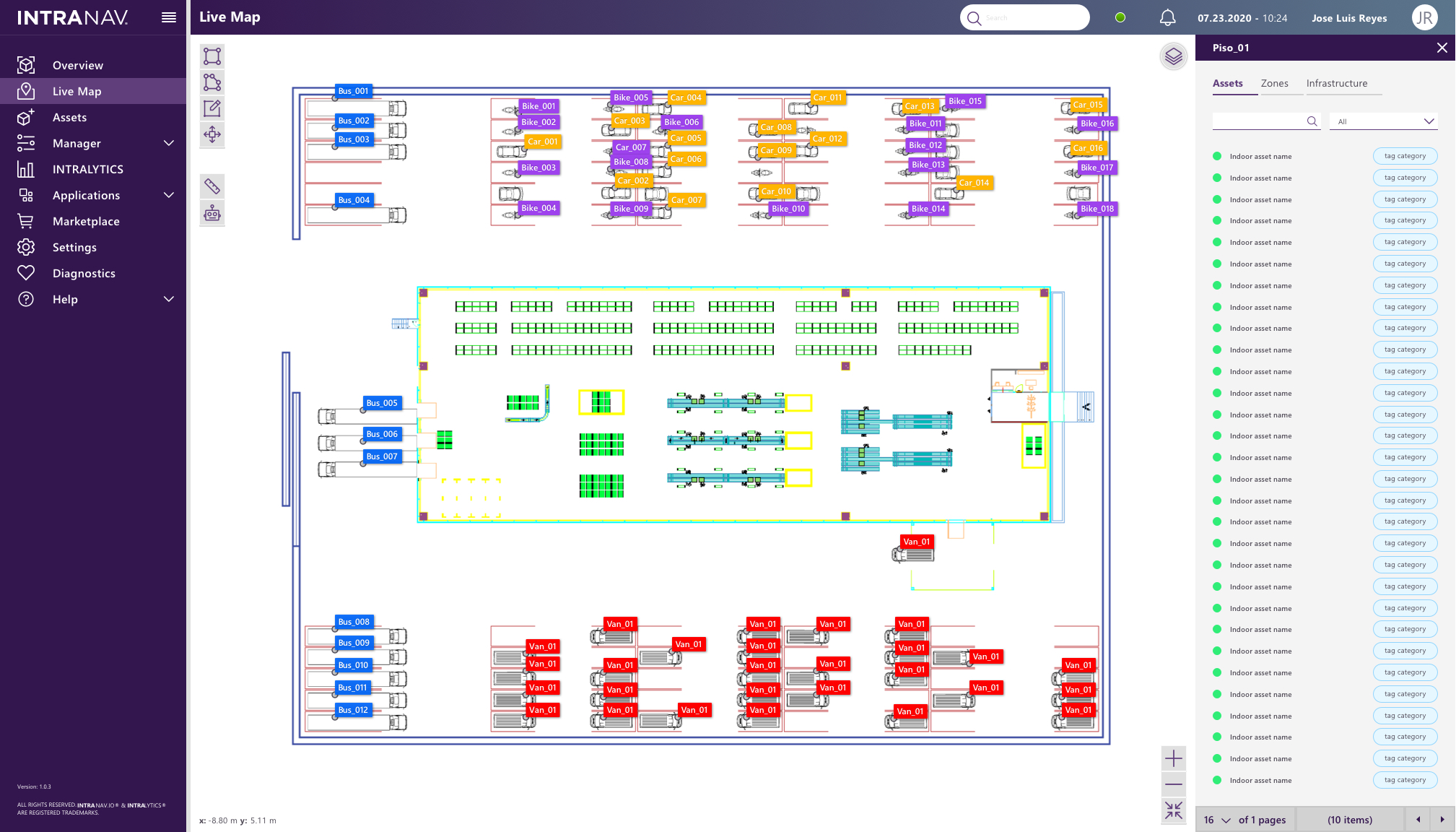Switch to the Infrastructure tab
This screenshot has width=1456, height=832.
coord(1336,84)
